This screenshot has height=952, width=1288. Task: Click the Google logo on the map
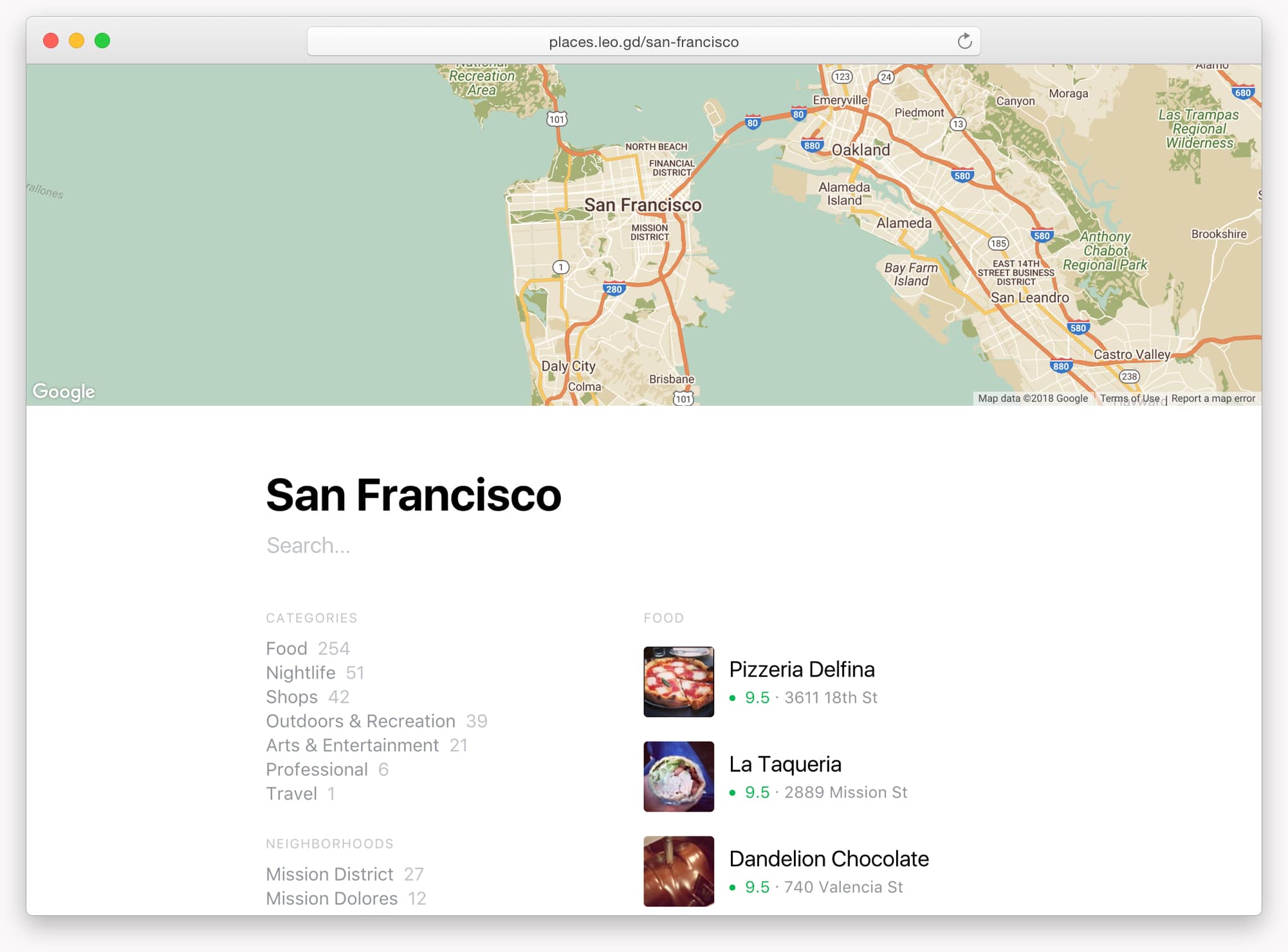62,390
